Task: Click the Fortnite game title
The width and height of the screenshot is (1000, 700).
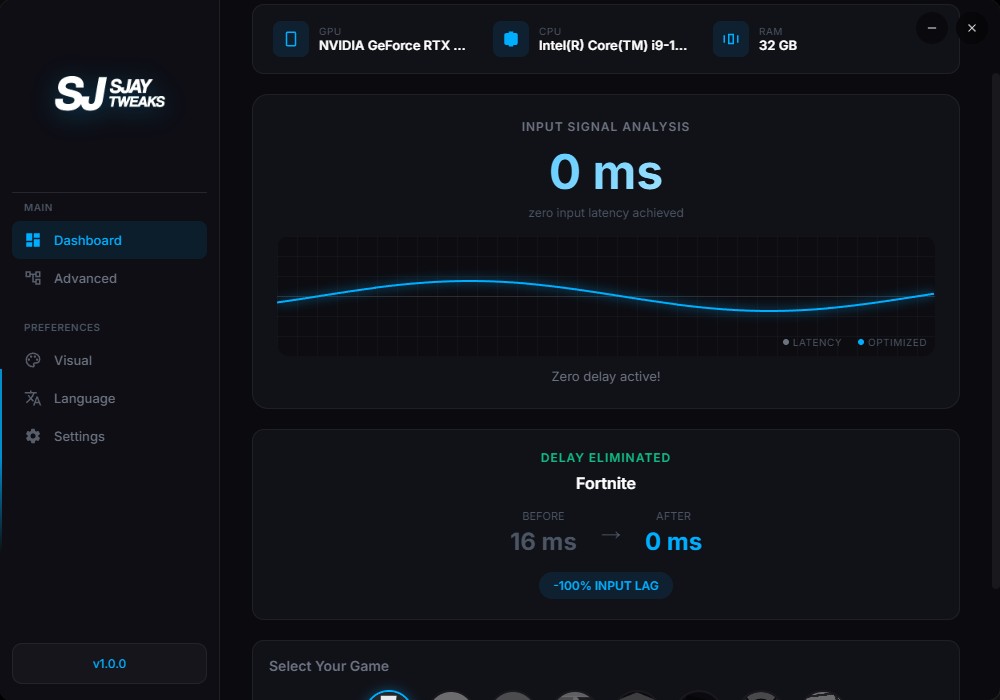Action: 606,483
